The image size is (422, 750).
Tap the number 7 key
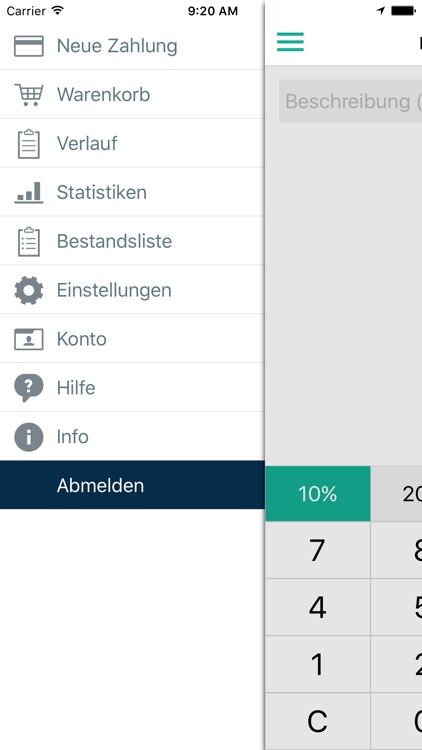pyautogui.click(x=318, y=550)
